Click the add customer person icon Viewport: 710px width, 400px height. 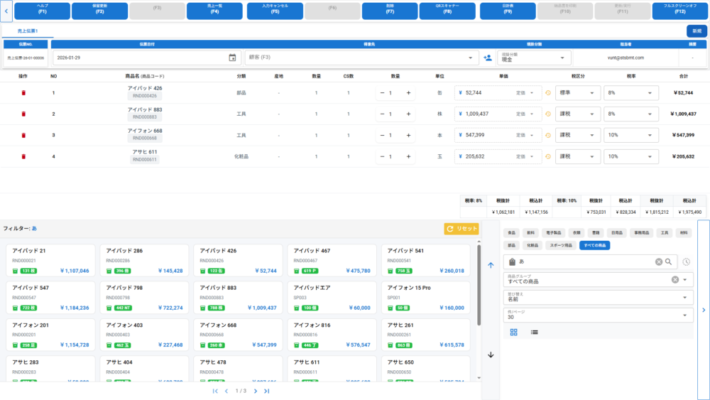(487, 57)
